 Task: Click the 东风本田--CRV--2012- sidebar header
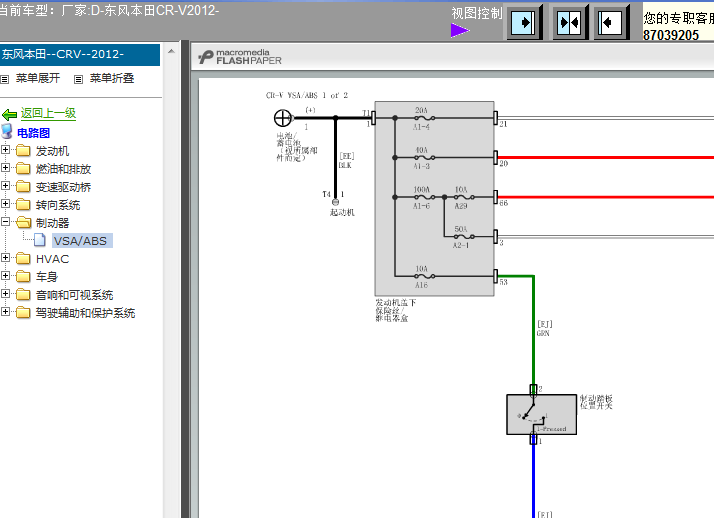click(x=80, y=55)
